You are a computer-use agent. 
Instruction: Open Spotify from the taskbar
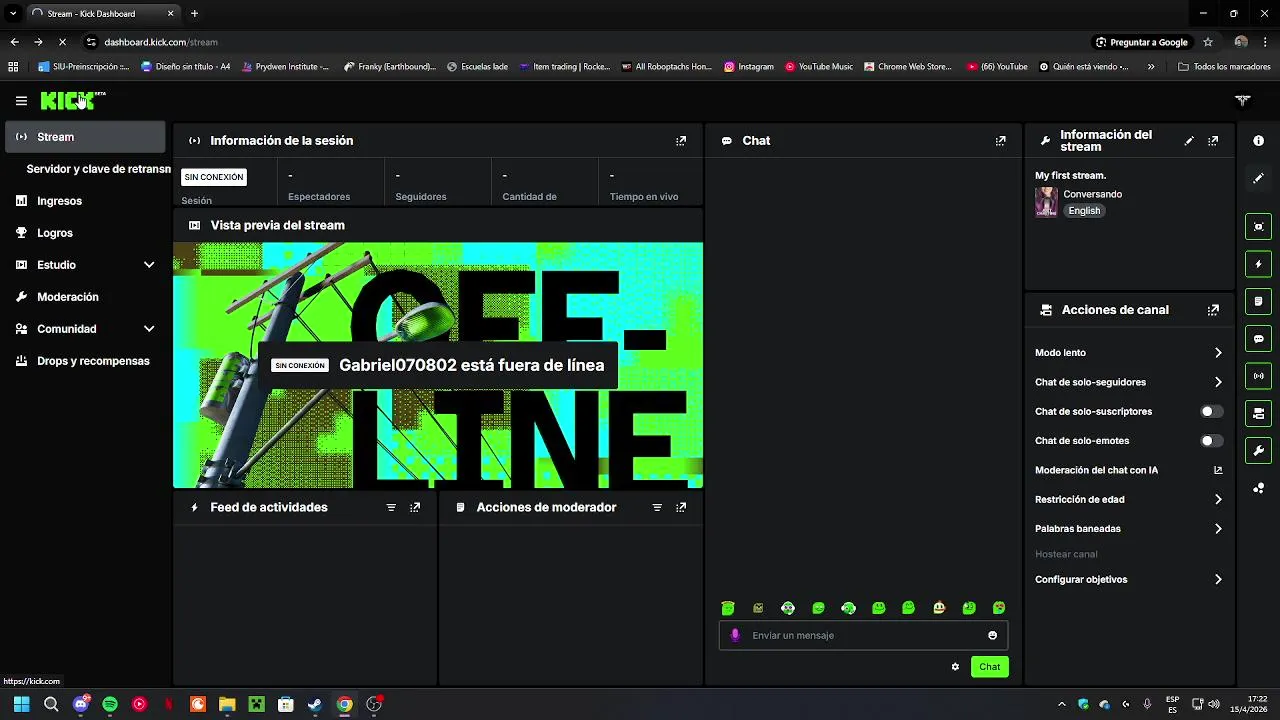[x=110, y=704]
